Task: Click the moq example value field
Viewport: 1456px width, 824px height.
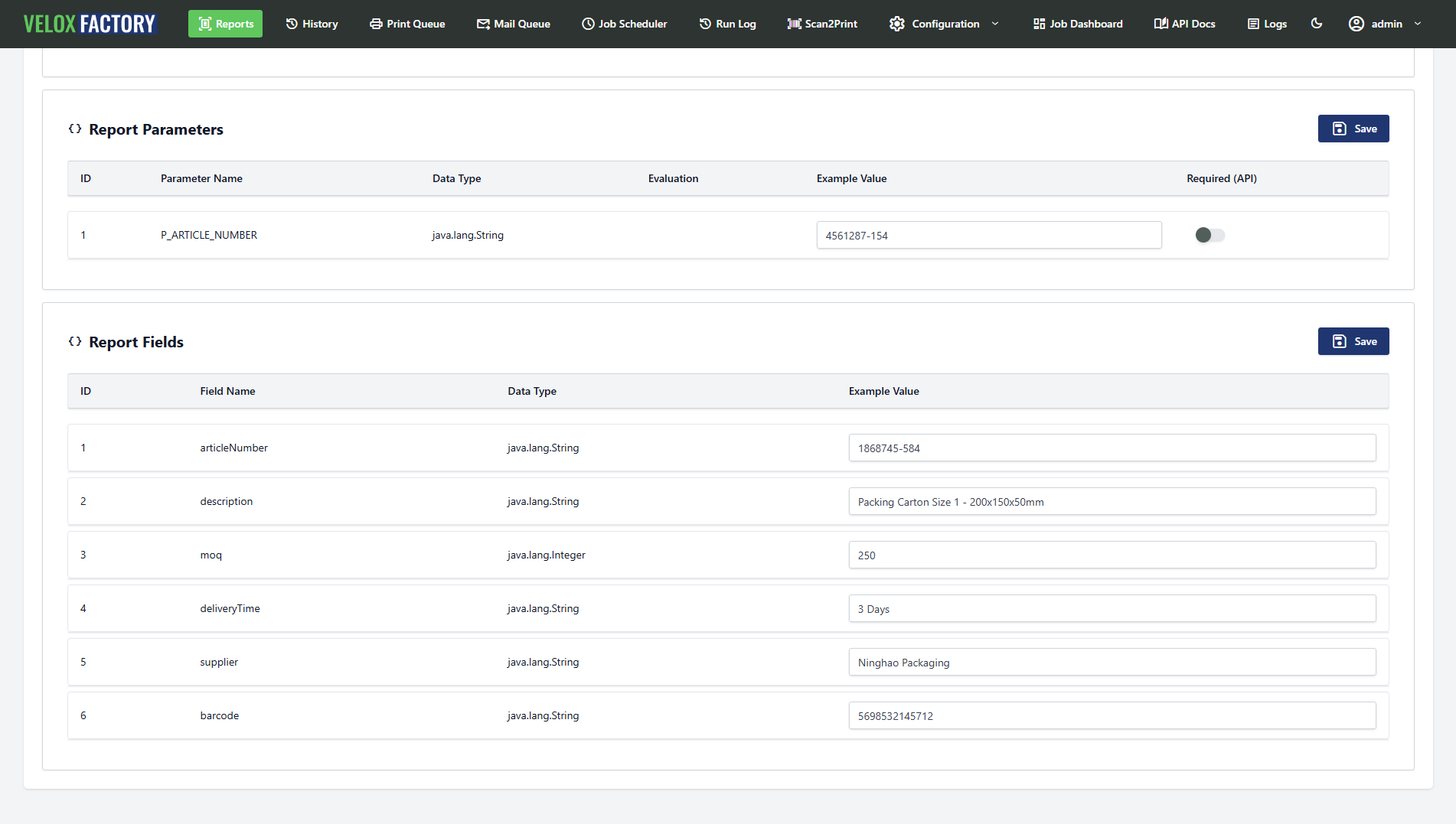Action: (1112, 555)
